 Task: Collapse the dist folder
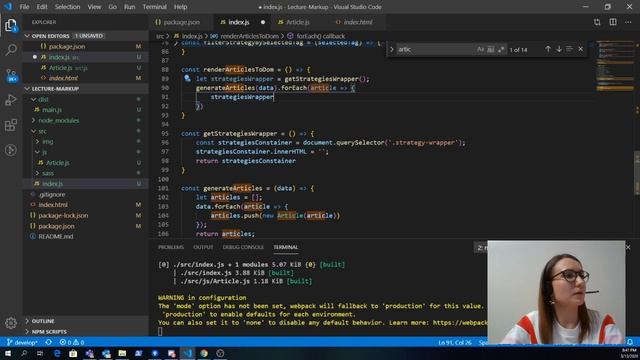tap(86, 99)
